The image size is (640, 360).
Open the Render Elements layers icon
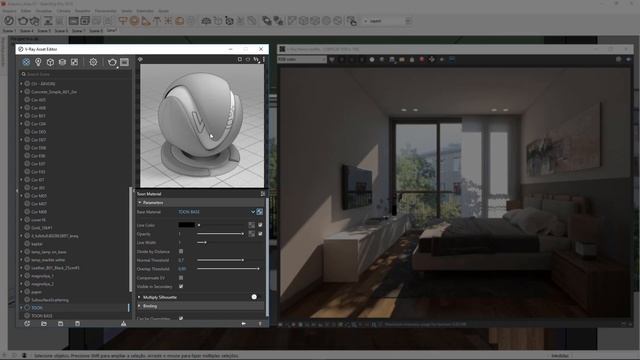(x=62, y=62)
